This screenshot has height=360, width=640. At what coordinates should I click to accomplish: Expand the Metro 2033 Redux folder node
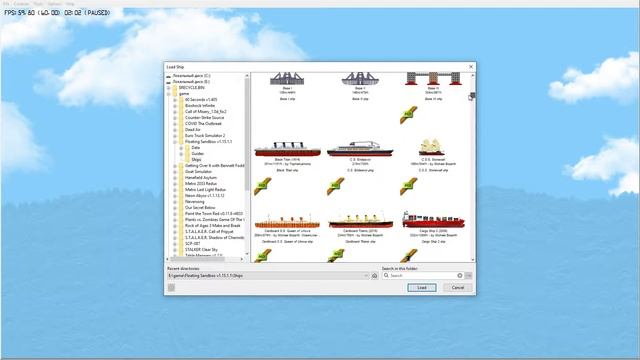pyautogui.click(x=175, y=184)
